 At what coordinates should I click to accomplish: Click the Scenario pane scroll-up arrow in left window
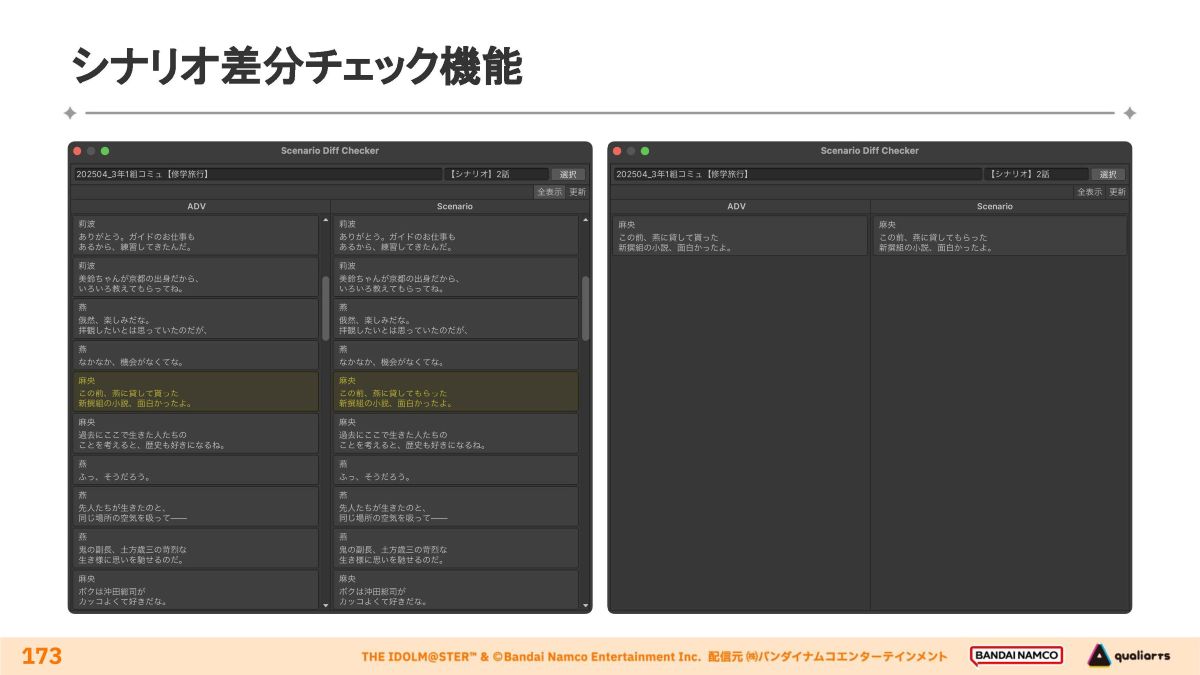[x=585, y=220]
